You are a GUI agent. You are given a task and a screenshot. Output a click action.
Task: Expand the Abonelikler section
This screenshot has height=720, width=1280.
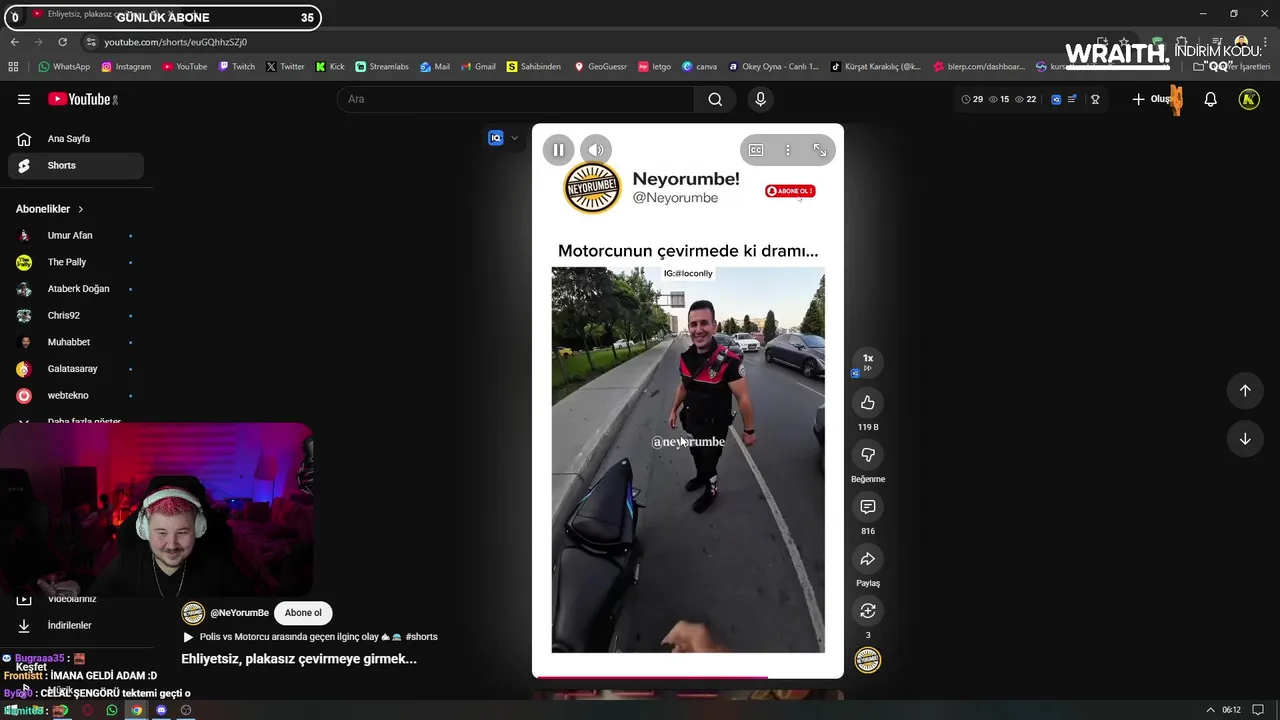(50, 209)
